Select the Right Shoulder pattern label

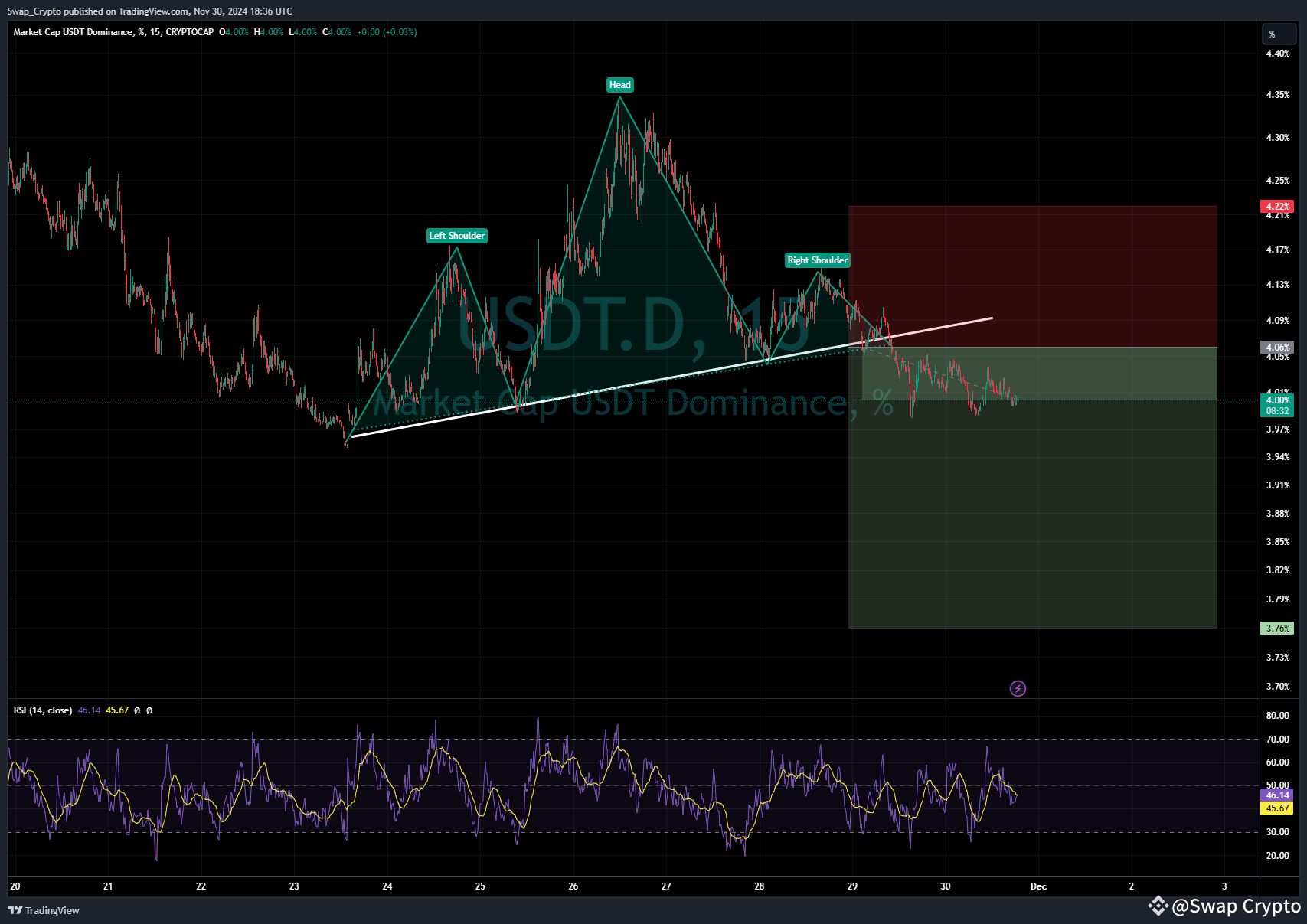pyautogui.click(x=818, y=260)
